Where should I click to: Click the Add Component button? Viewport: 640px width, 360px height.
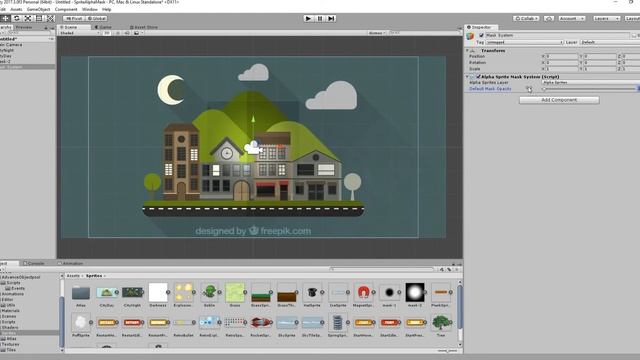pyautogui.click(x=559, y=100)
